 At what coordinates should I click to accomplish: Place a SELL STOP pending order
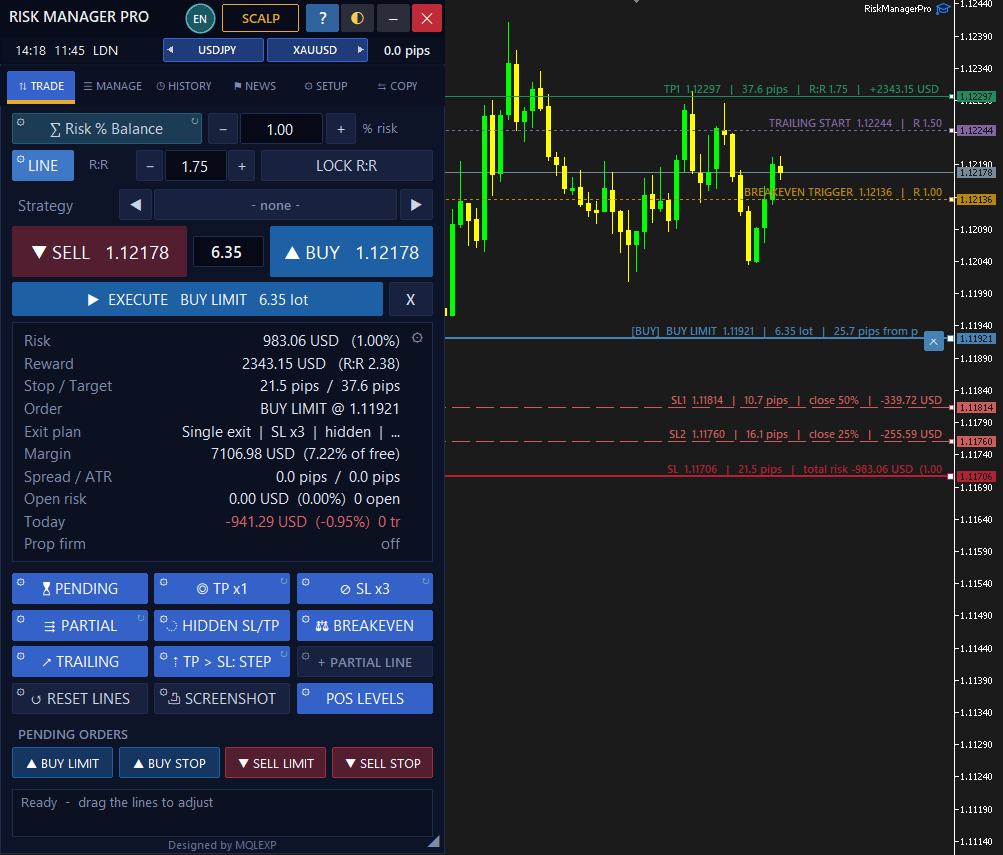(x=382, y=763)
